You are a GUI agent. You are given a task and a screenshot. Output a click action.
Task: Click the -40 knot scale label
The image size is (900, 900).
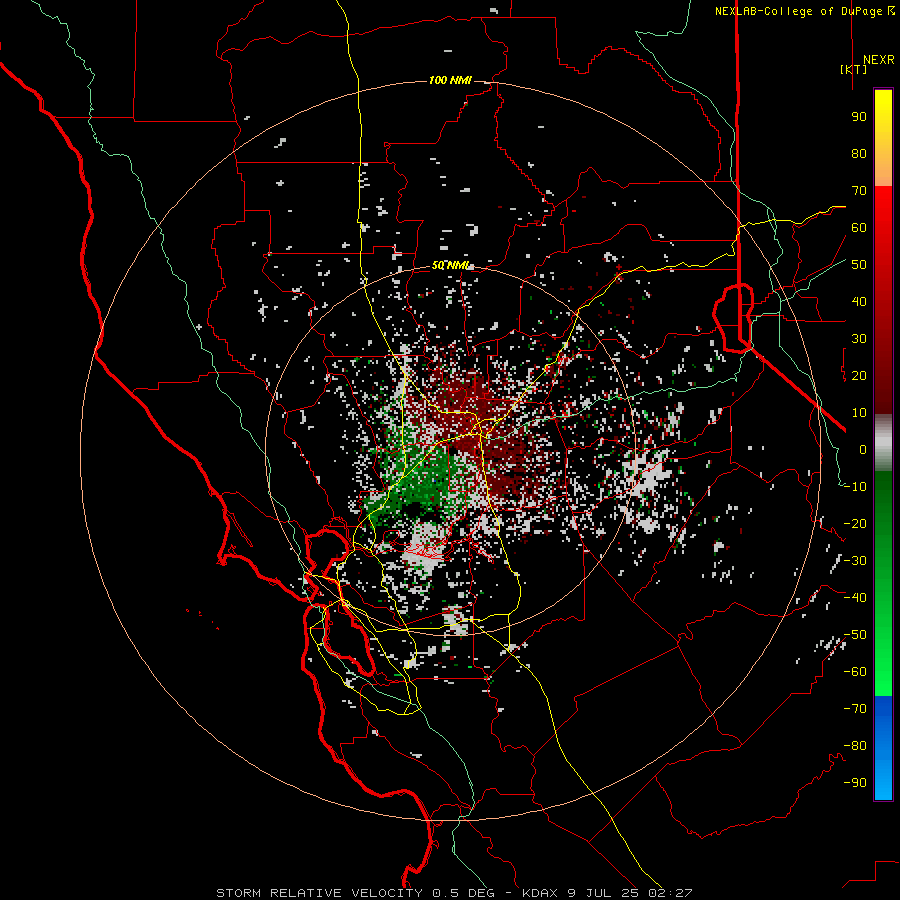click(855, 598)
